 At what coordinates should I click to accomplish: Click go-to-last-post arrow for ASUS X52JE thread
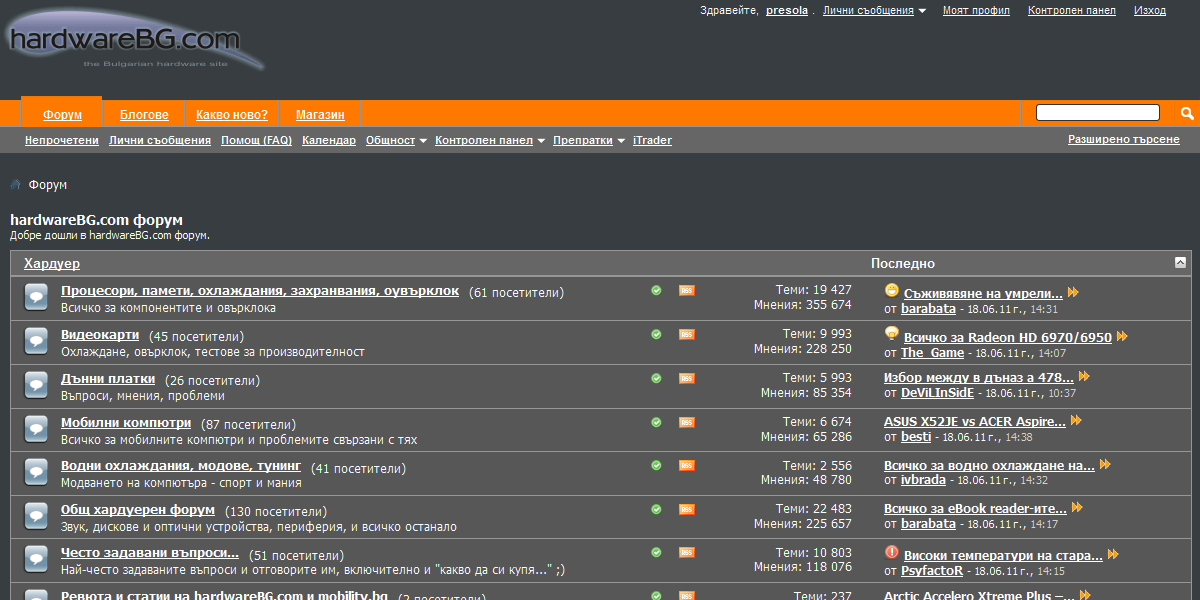1076,422
